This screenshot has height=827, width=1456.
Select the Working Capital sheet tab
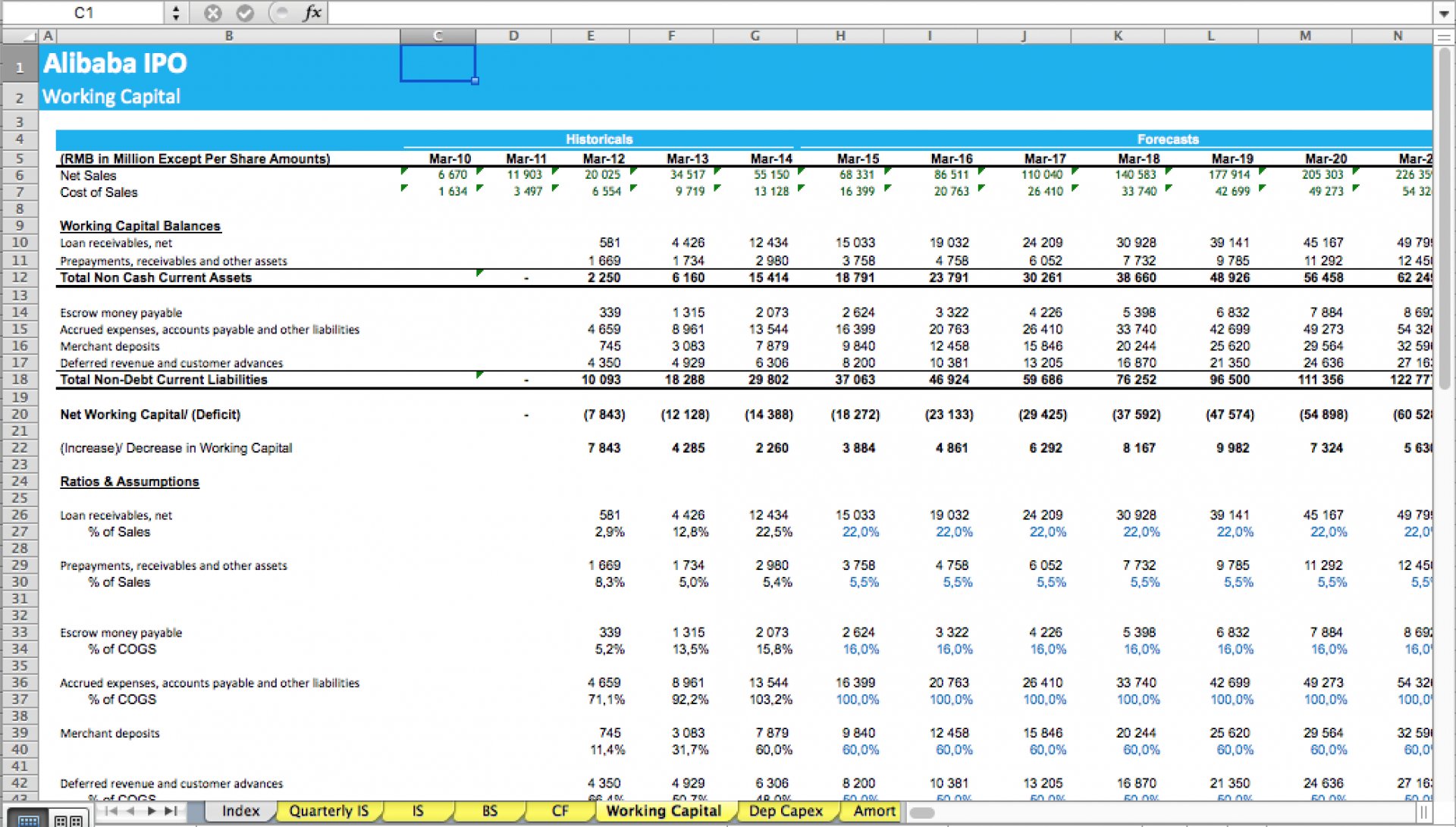point(664,811)
